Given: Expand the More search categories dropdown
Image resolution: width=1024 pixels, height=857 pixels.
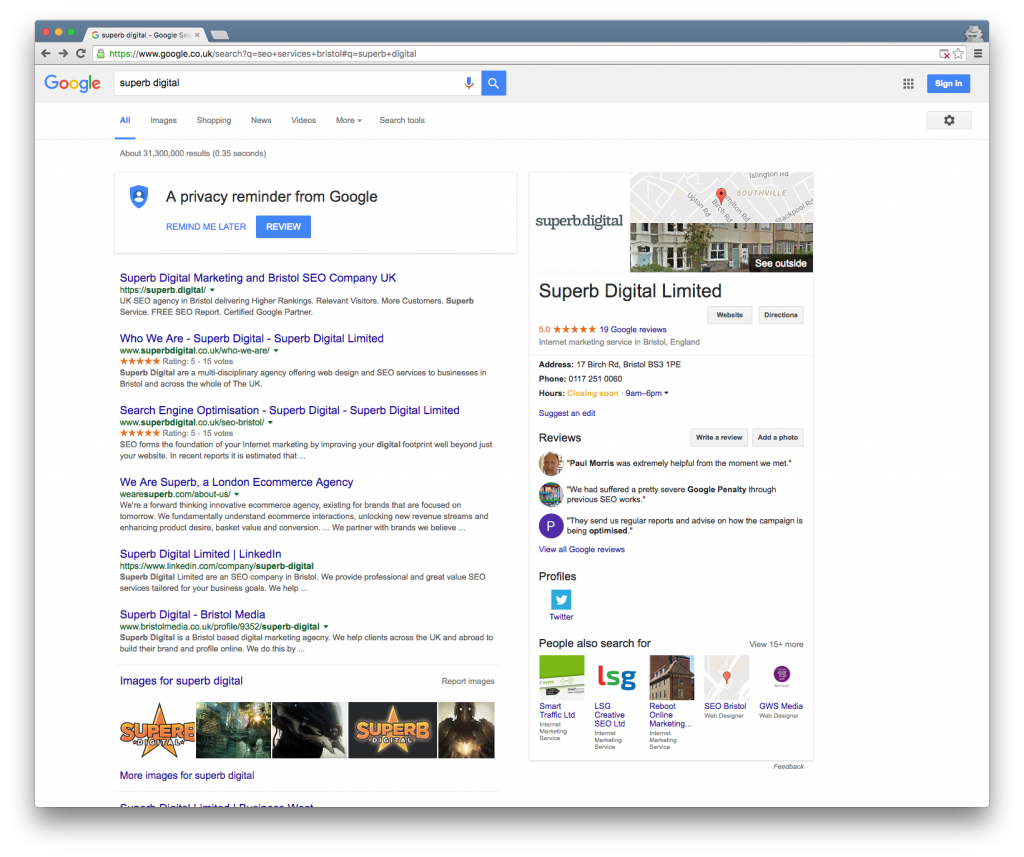Looking at the screenshot, I should pyautogui.click(x=348, y=120).
